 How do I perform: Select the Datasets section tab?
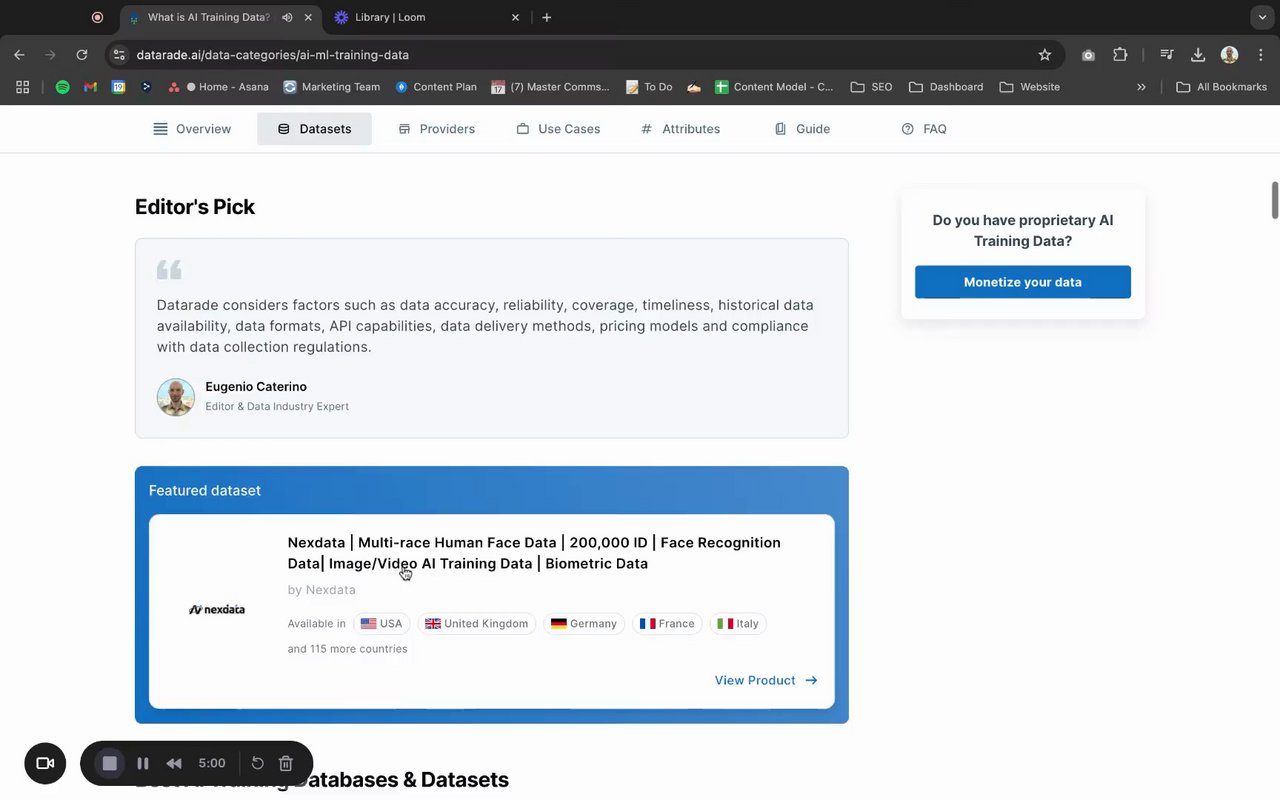314,129
